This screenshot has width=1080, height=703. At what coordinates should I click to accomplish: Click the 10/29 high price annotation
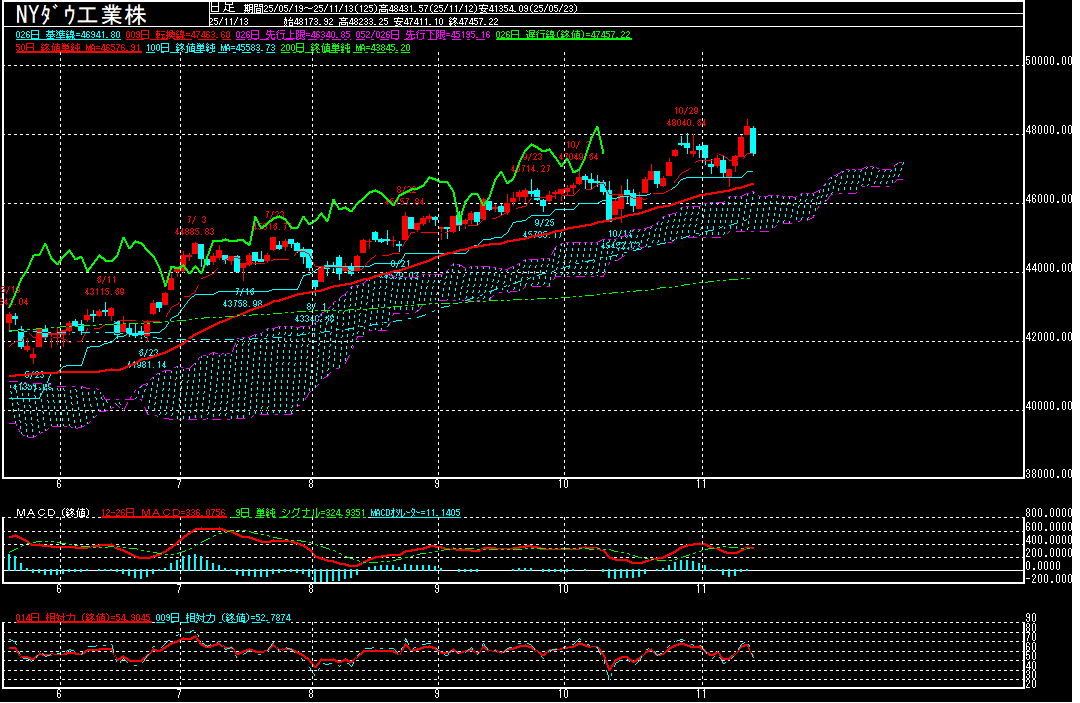[x=686, y=116]
